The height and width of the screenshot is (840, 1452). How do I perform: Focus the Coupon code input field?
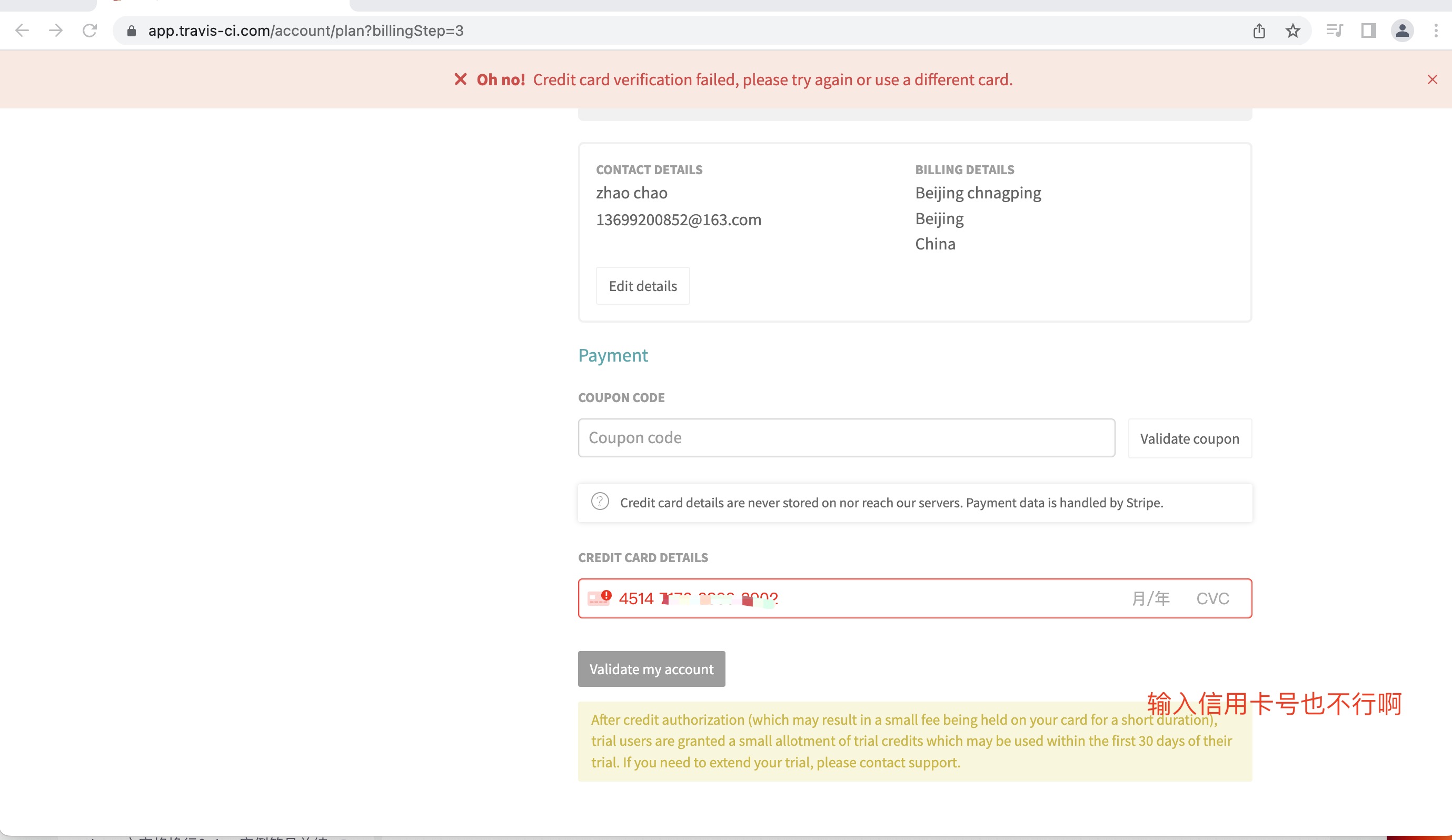tap(847, 438)
